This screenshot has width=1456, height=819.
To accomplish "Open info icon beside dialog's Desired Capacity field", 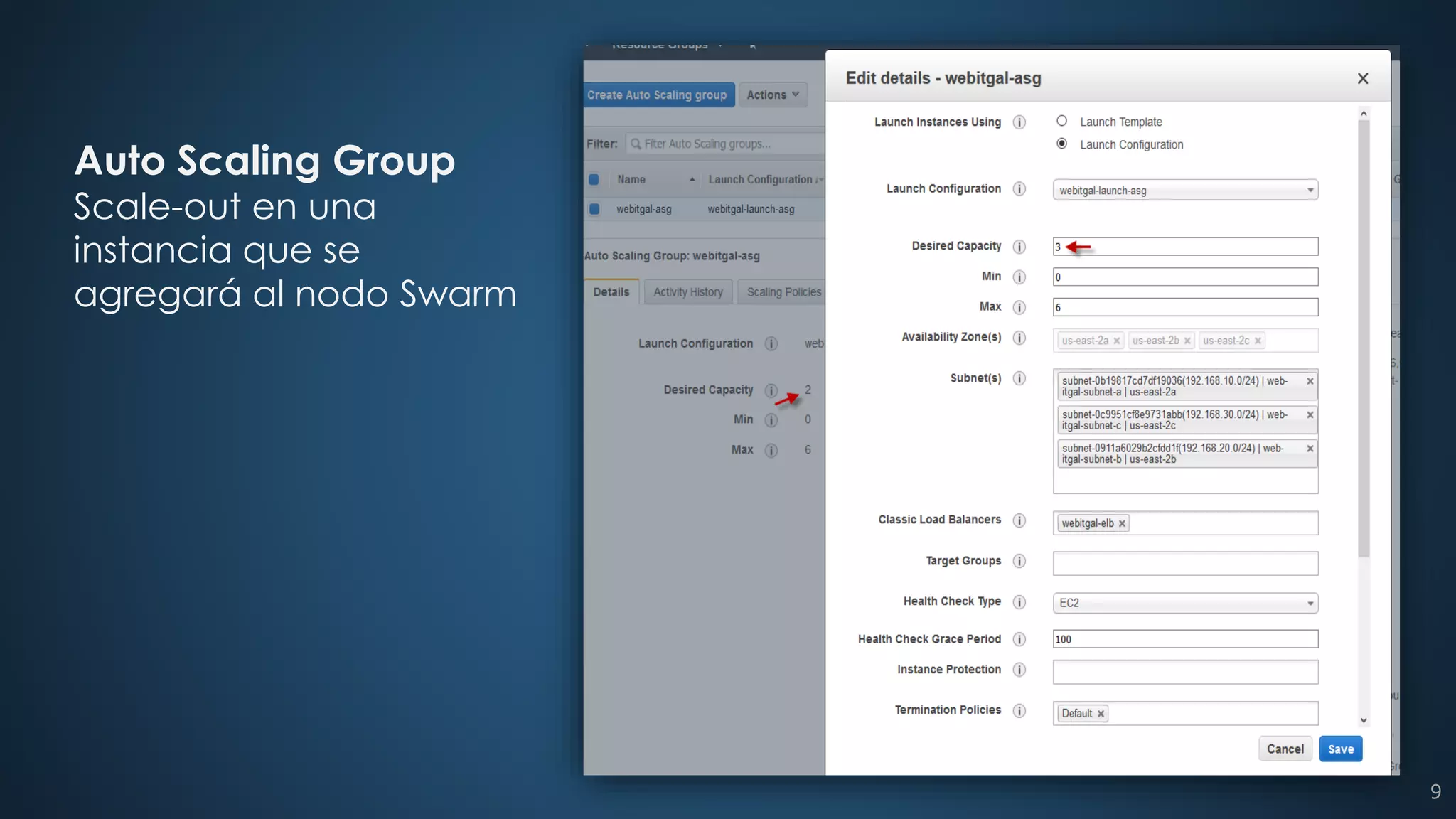I will (1019, 247).
